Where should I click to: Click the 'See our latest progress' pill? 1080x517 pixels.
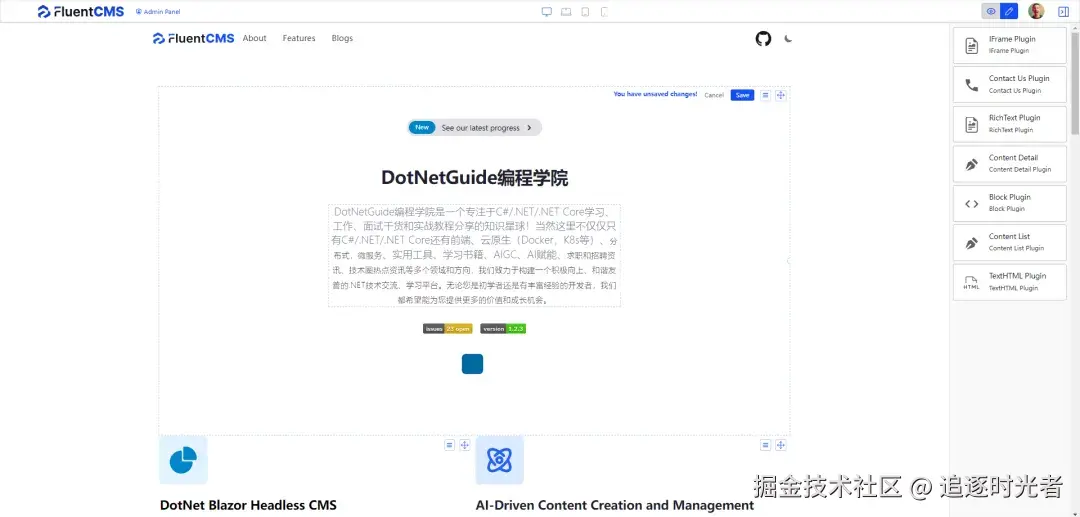pos(475,127)
